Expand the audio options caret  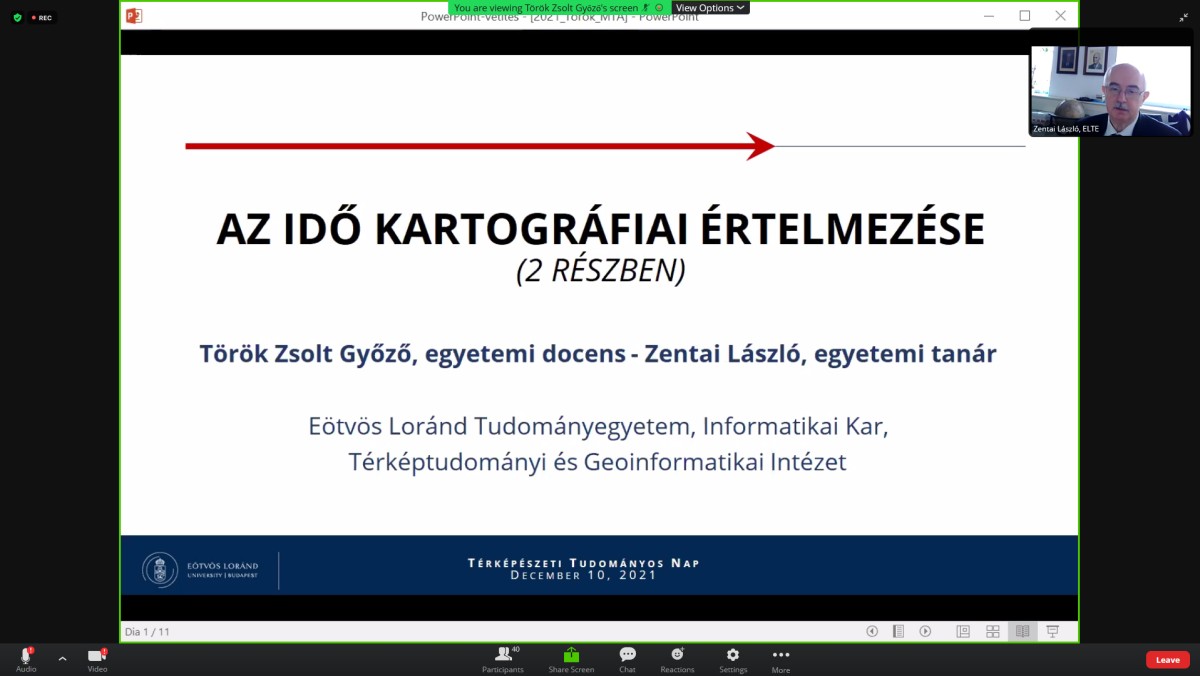pos(62,659)
